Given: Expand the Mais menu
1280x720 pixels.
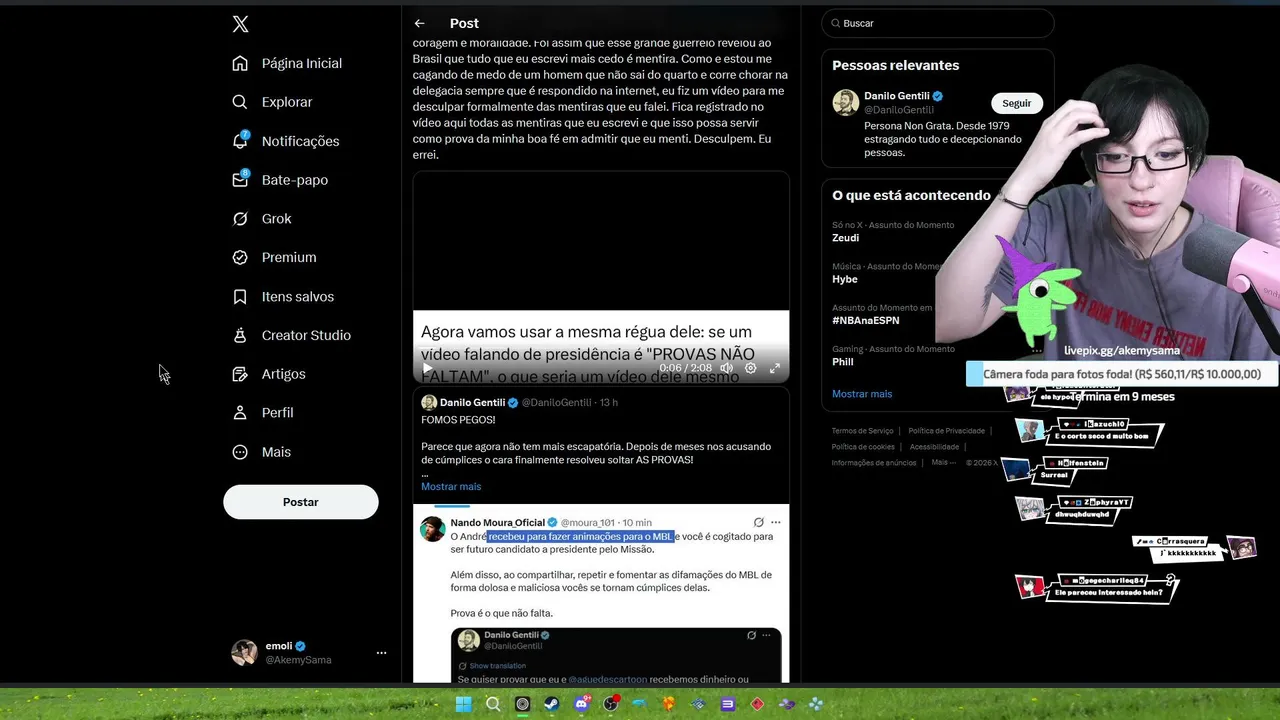Looking at the screenshot, I should click(x=261, y=452).
